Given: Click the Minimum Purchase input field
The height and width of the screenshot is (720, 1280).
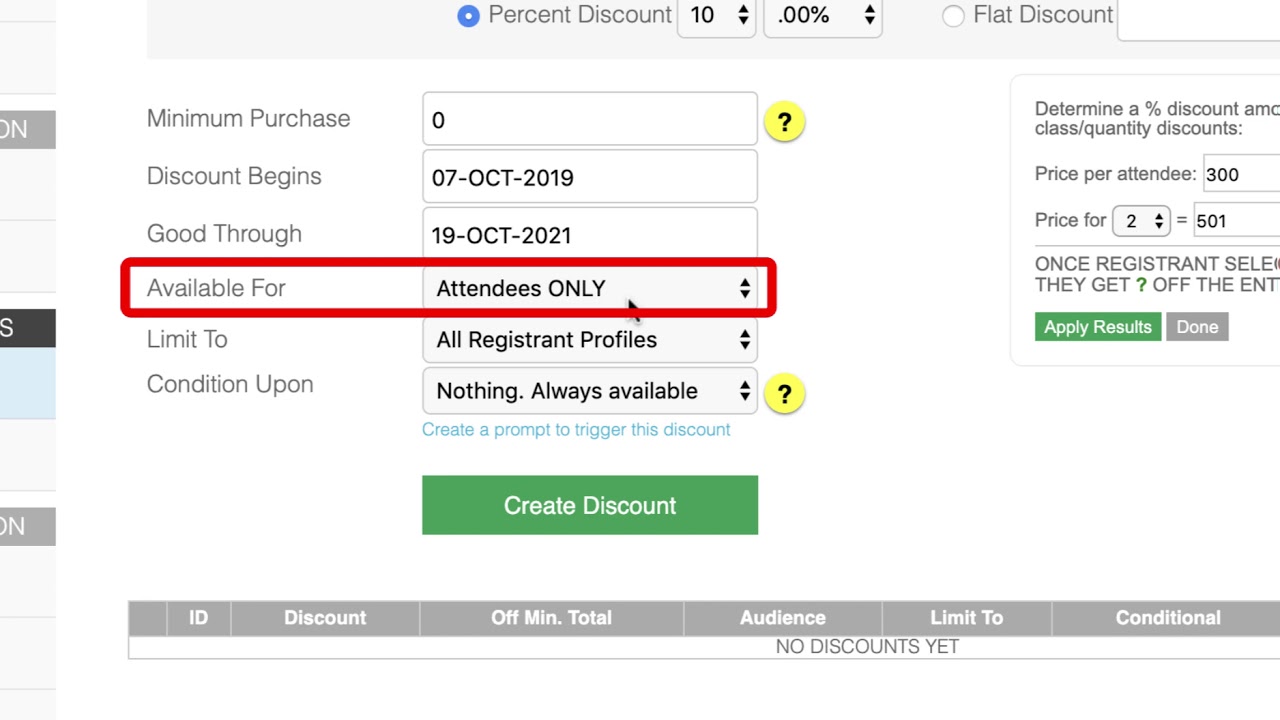Looking at the screenshot, I should click(590, 120).
